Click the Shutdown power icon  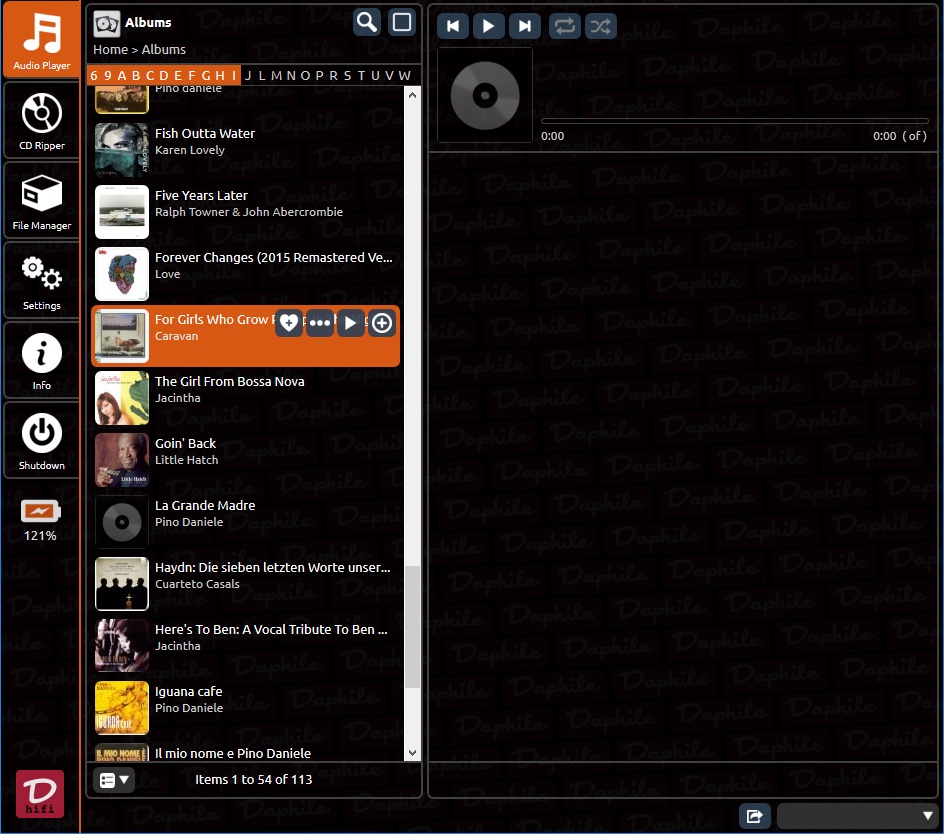41,441
